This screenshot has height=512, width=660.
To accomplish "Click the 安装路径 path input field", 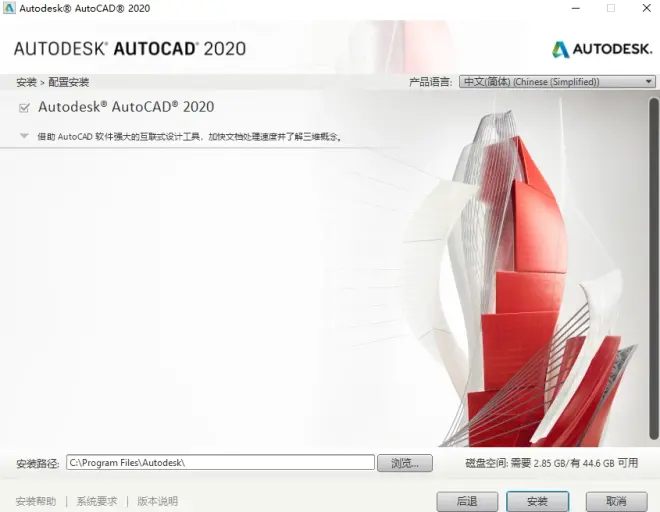I will coord(220,462).
